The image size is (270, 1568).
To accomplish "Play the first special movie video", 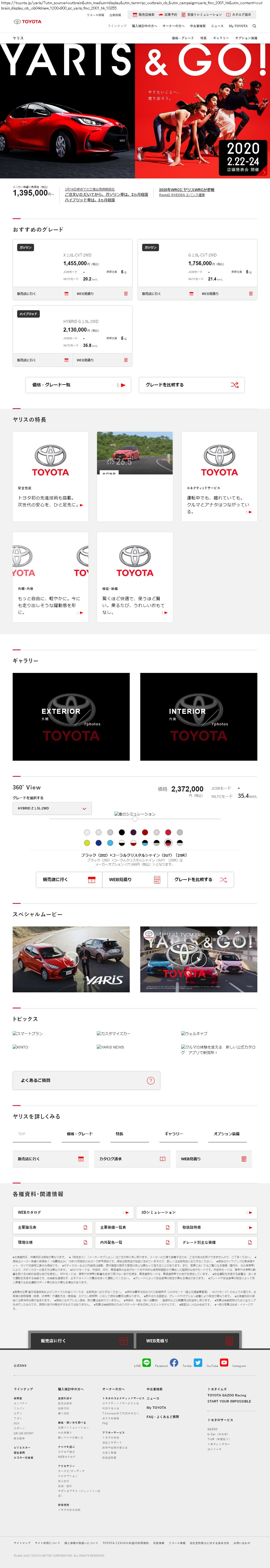I will coord(71,959).
